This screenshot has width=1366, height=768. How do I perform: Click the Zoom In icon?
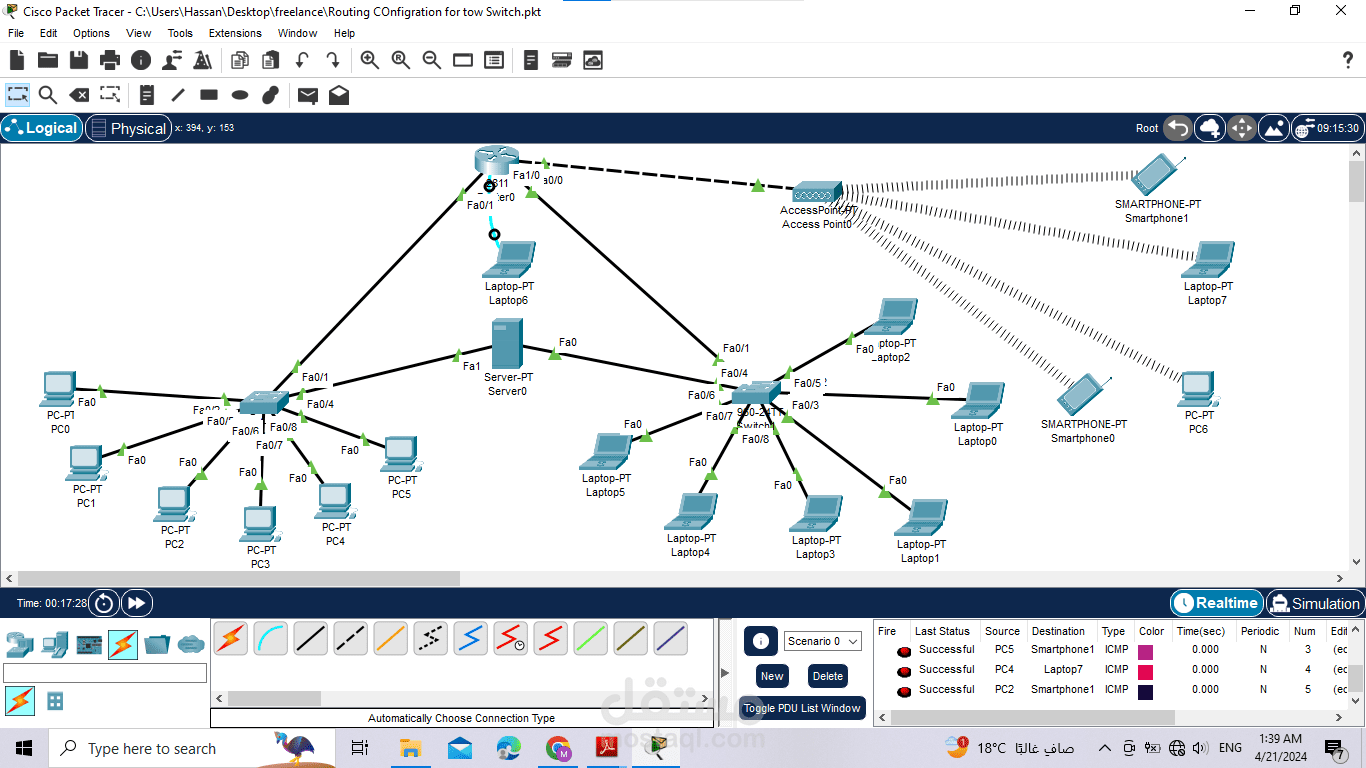(370, 60)
